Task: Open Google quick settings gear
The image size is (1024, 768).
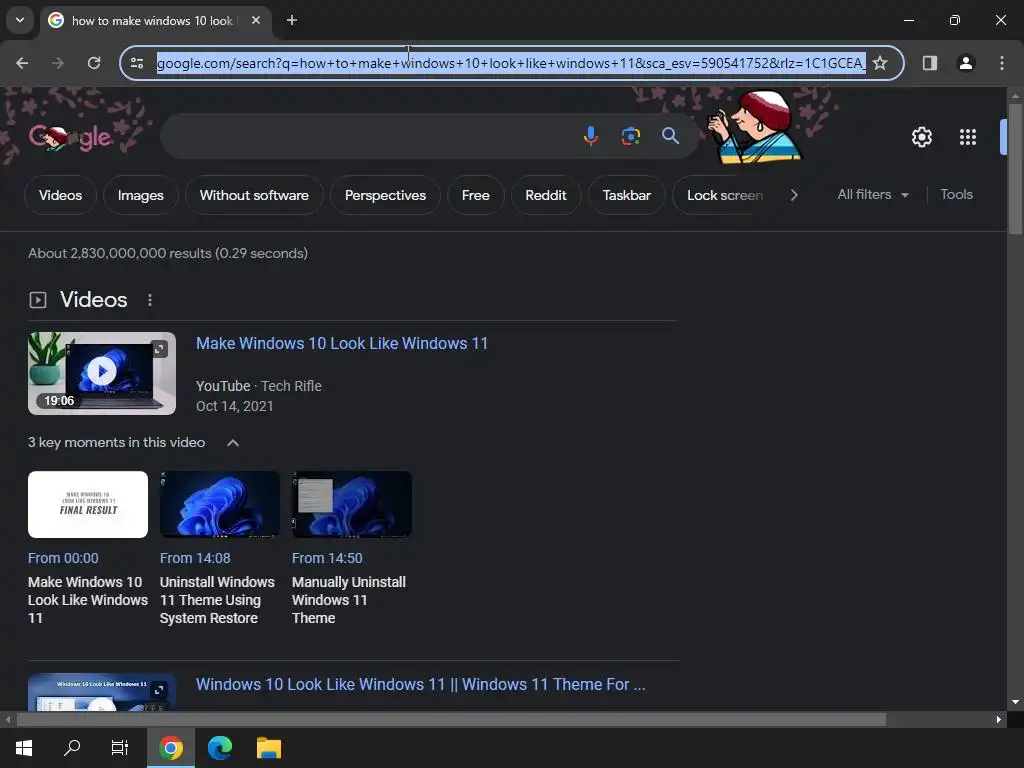Action: coord(921,137)
